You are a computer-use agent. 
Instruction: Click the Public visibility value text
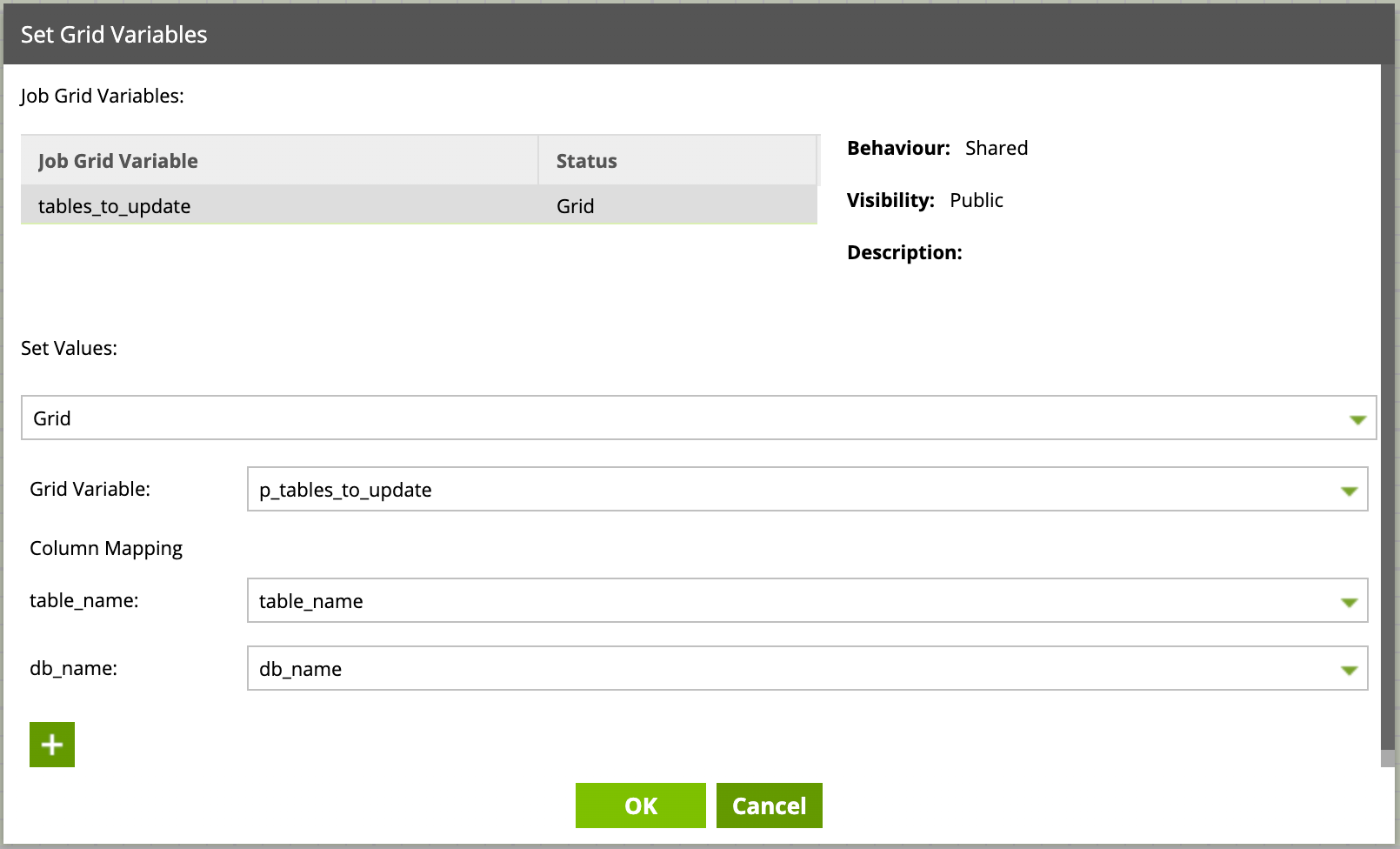click(976, 200)
